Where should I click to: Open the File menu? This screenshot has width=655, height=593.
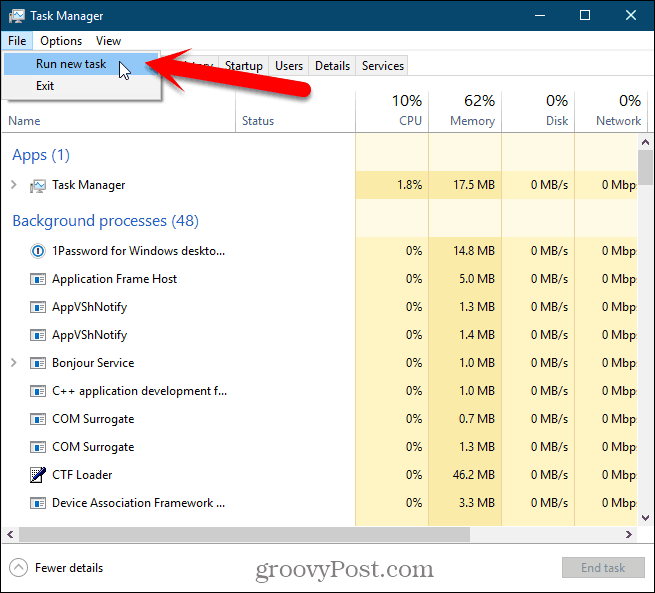tap(17, 41)
